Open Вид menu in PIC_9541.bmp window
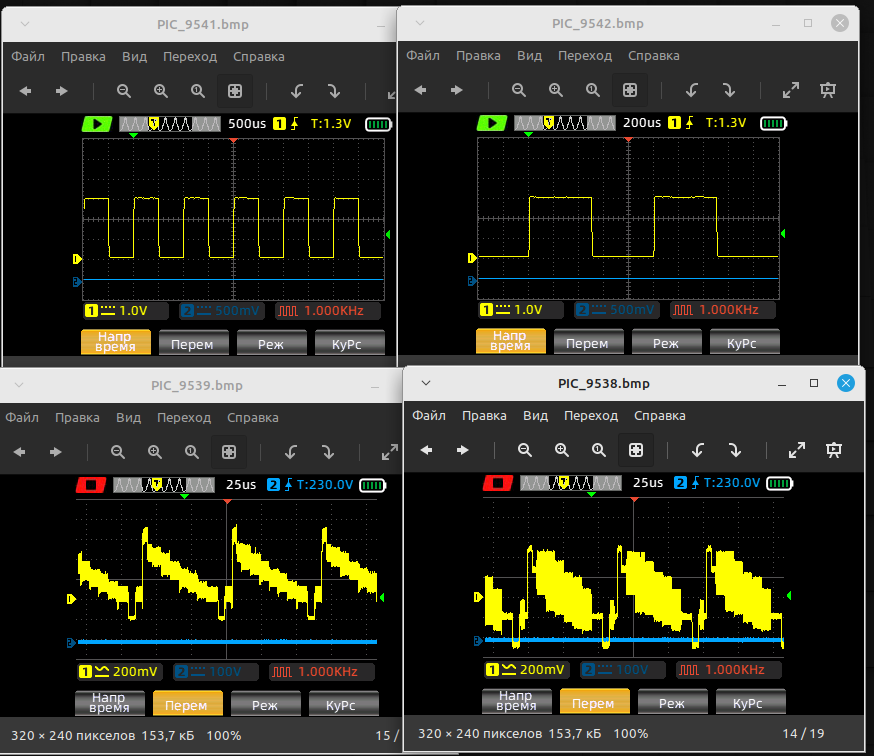874x756 pixels. click(134, 57)
